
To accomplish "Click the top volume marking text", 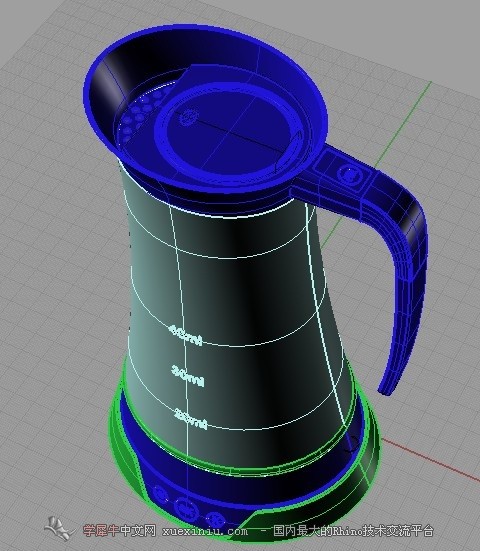I will pyautogui.click(x=186, y=335).
